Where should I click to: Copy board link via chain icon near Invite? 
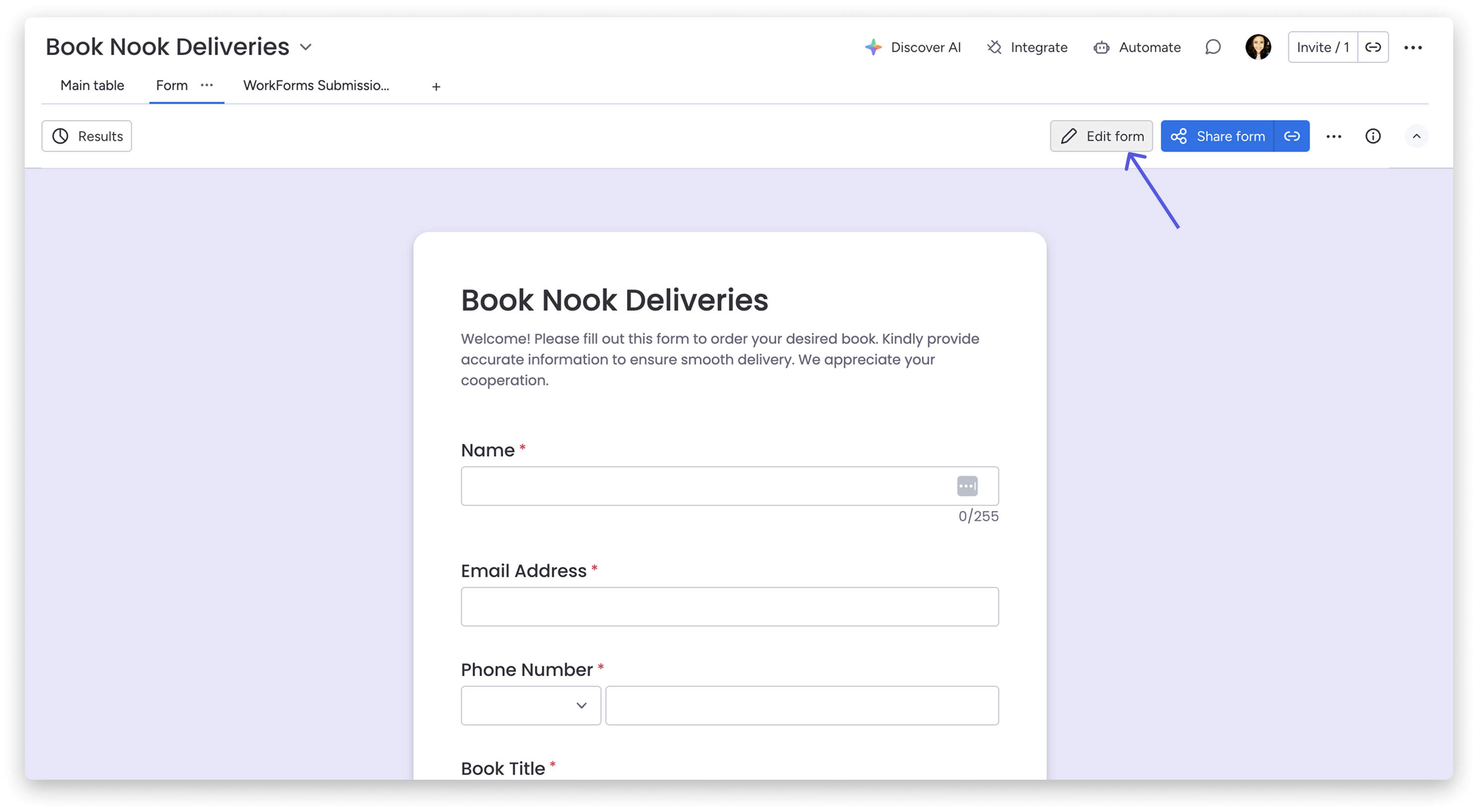click(x=1374, y=47)
